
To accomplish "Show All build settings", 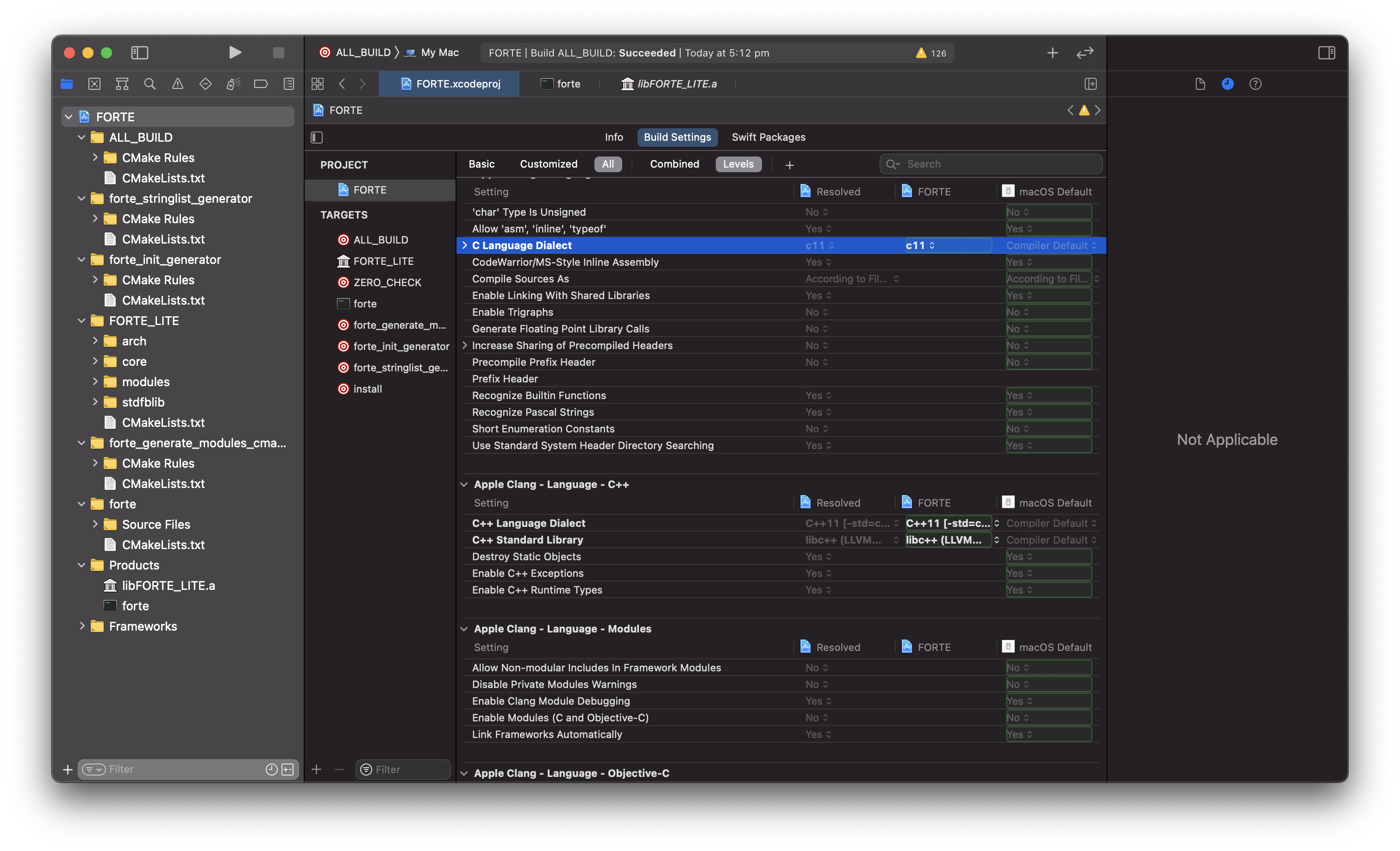I will click(608, 164).
